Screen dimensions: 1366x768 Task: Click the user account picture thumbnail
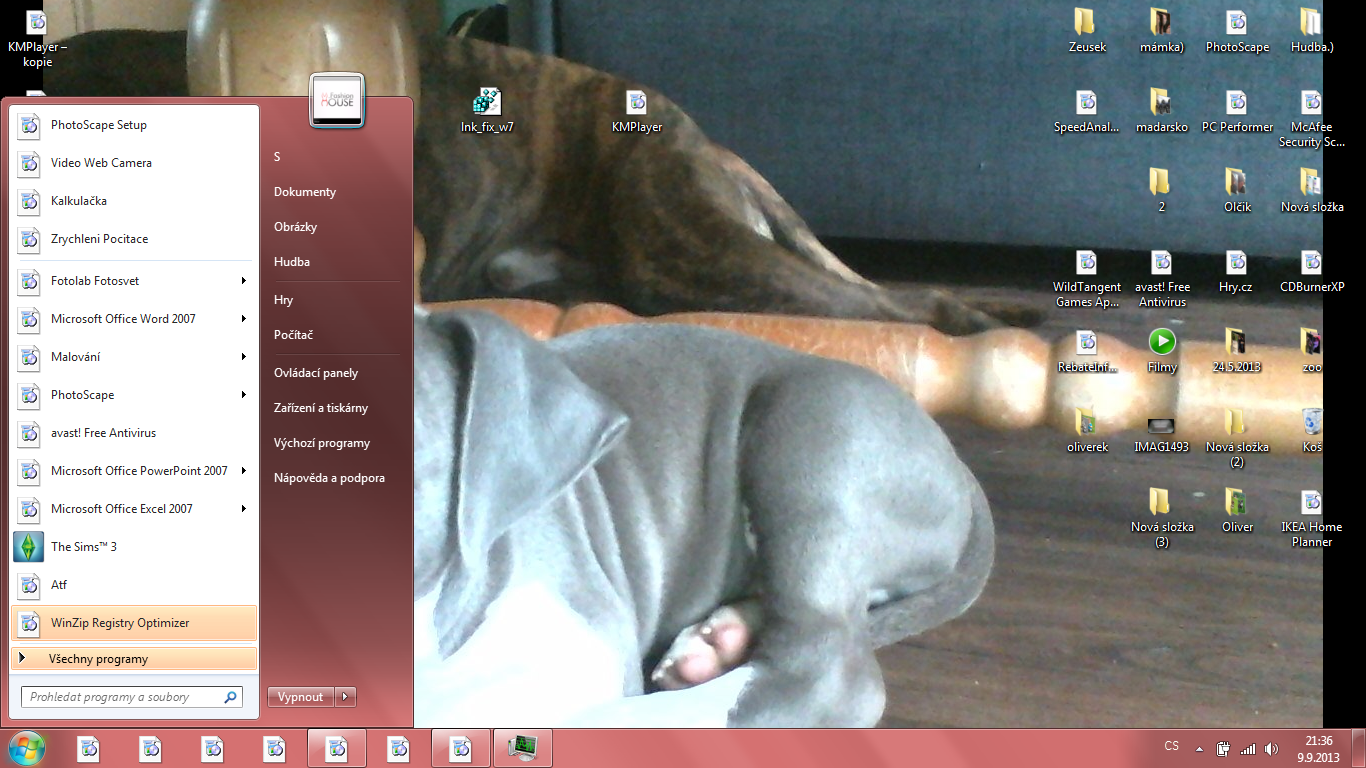(337, 101)
